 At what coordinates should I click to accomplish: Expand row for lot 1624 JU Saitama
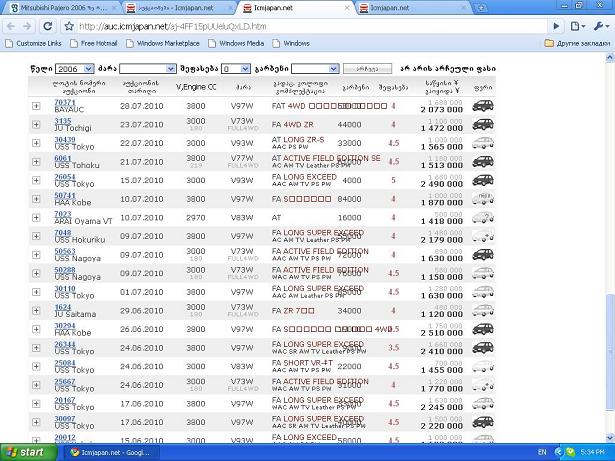pyautogui.click(x=36, y=310)
